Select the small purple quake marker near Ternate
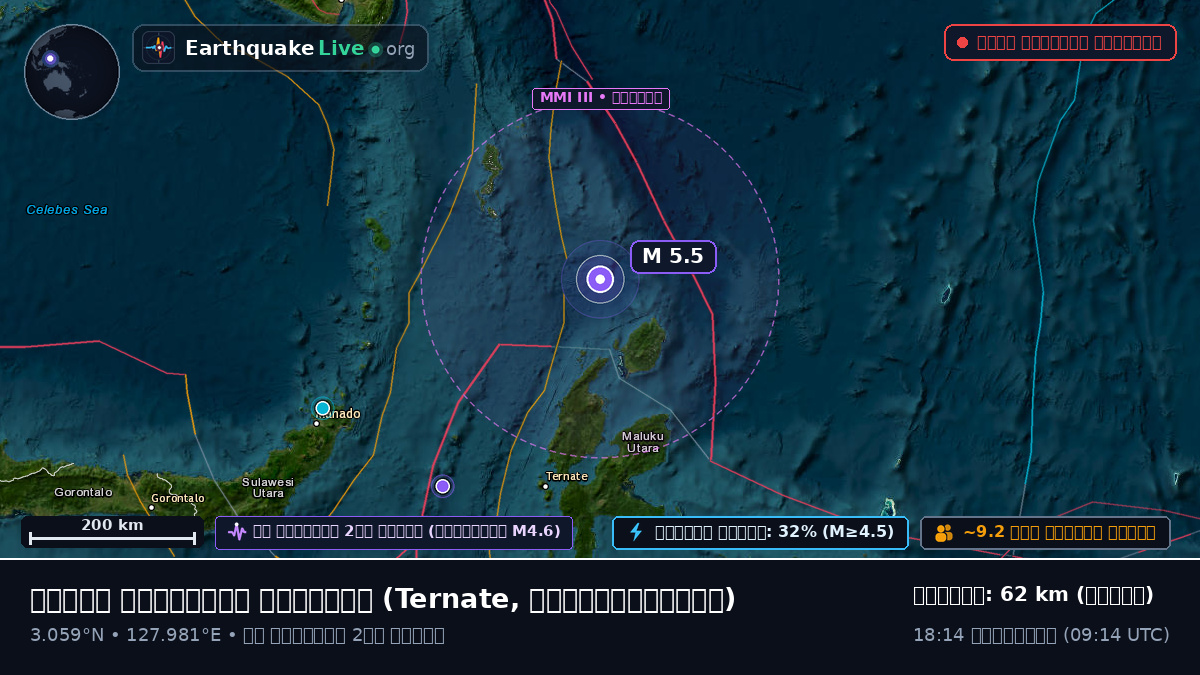Screen dimensions: 1200x675 pyautogui.click(x=442, y=486)
